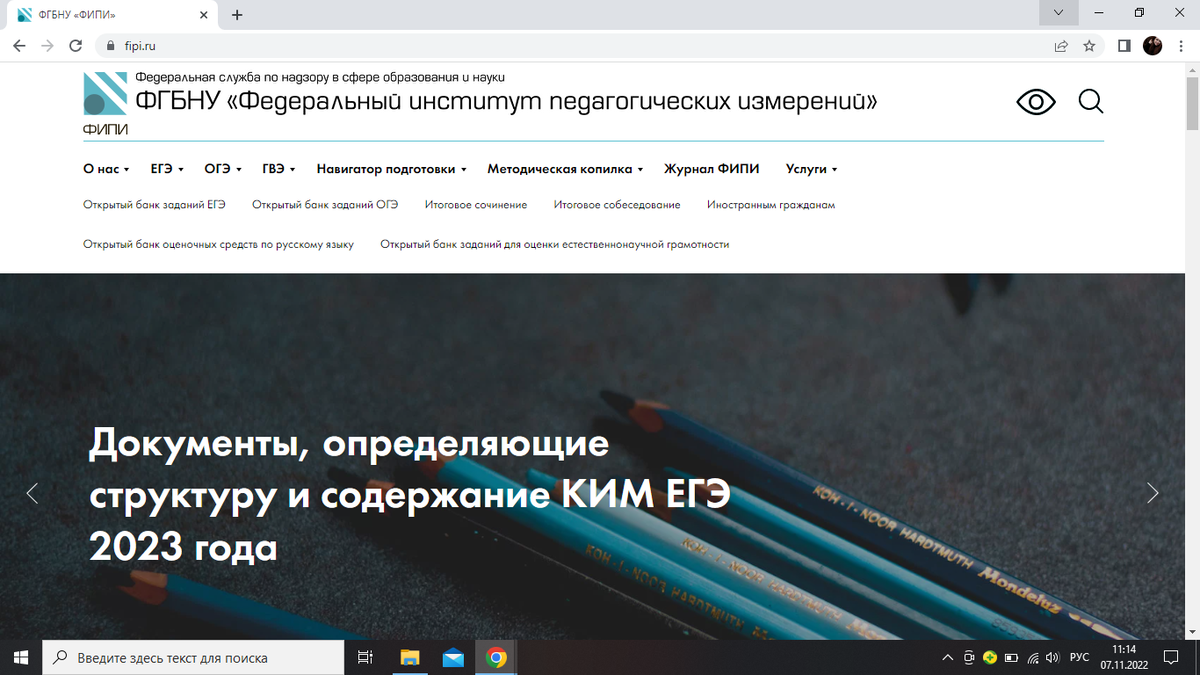Expand the ЕГЭ menu

[x=167, y=169]
